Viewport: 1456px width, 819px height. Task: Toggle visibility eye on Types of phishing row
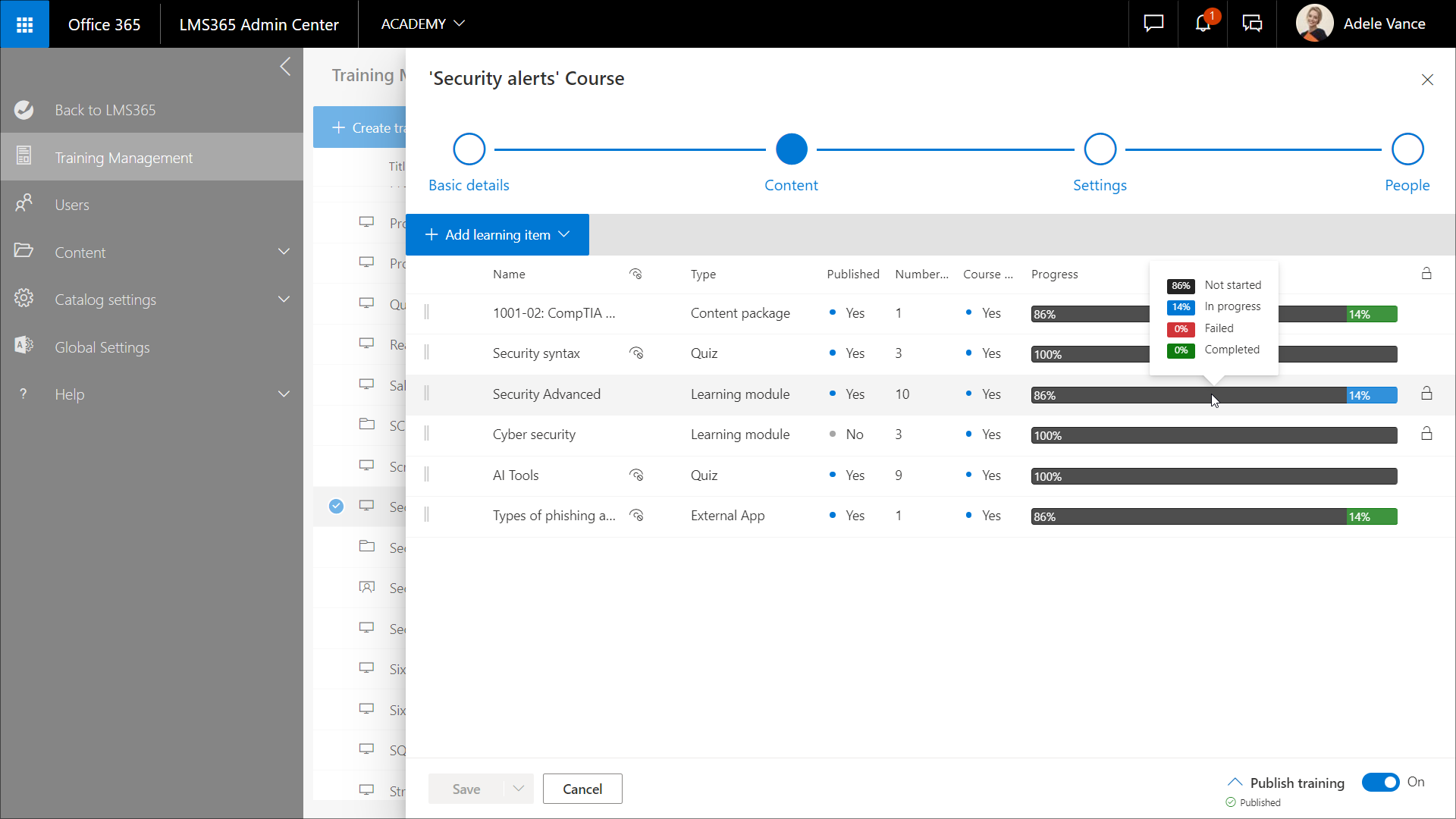636,516
